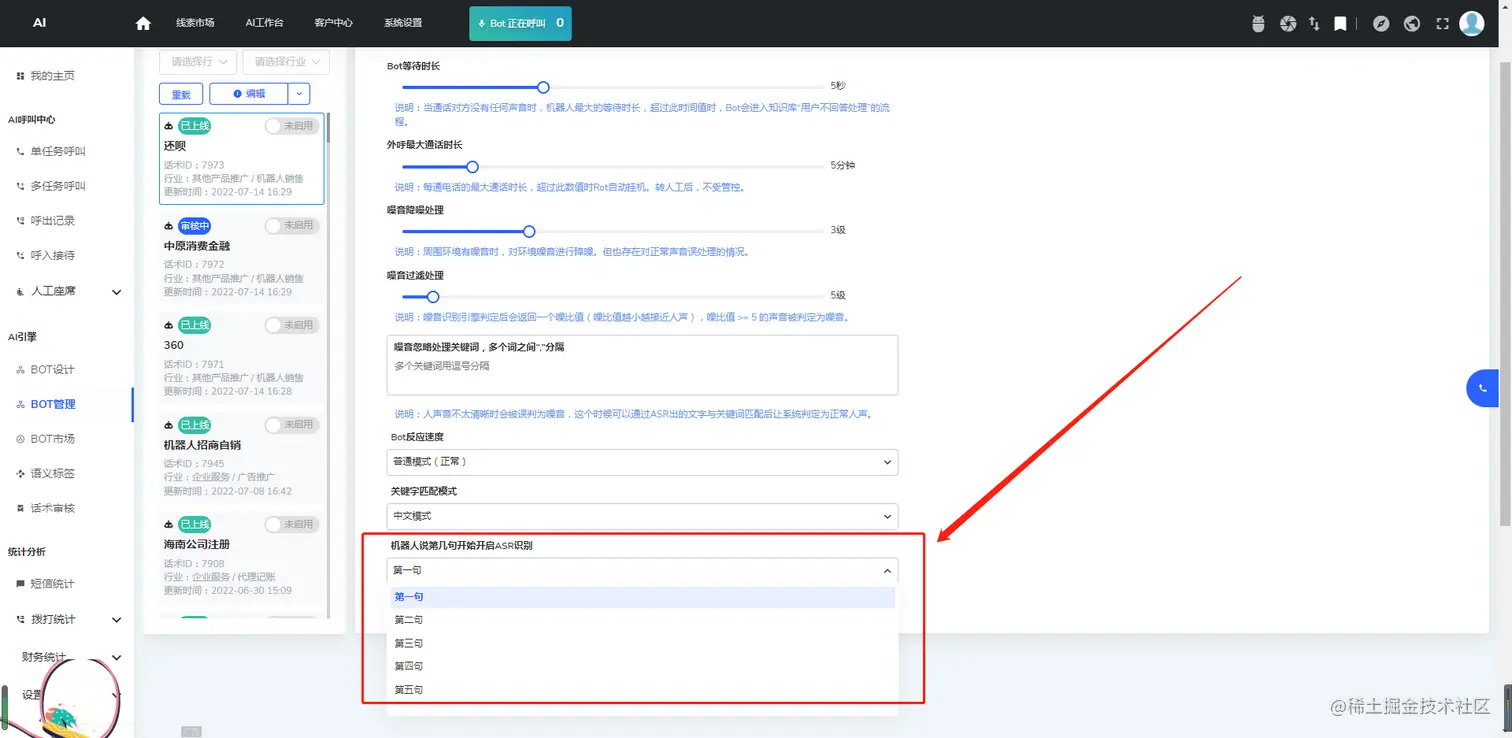Click the Bot等待时长 slider handle
Image resolution: width=1512 pixels, height=738 pixels.
pyautogui.click(x=543, y=87)
